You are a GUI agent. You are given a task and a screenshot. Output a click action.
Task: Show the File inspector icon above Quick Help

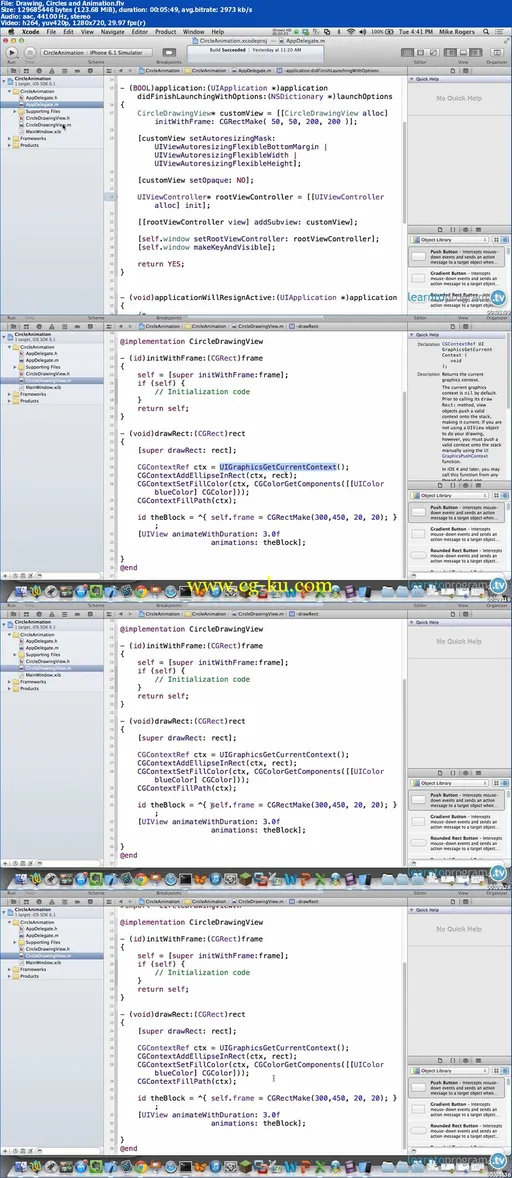click(x=453, y=69)
